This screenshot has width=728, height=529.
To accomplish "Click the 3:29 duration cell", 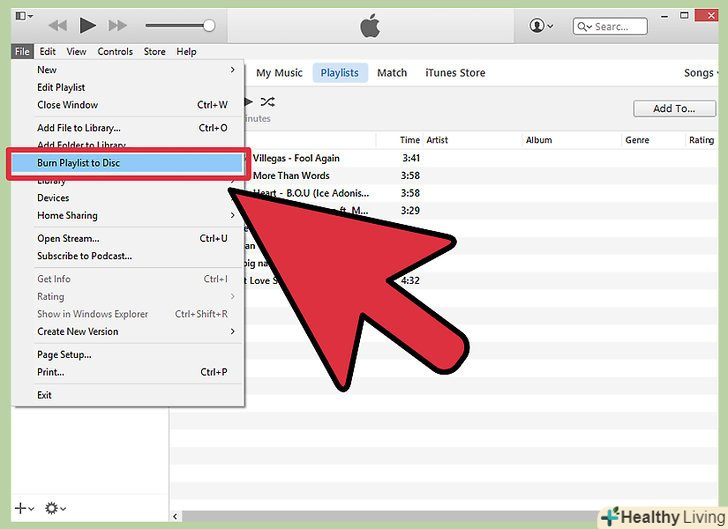I will point(410,211).
